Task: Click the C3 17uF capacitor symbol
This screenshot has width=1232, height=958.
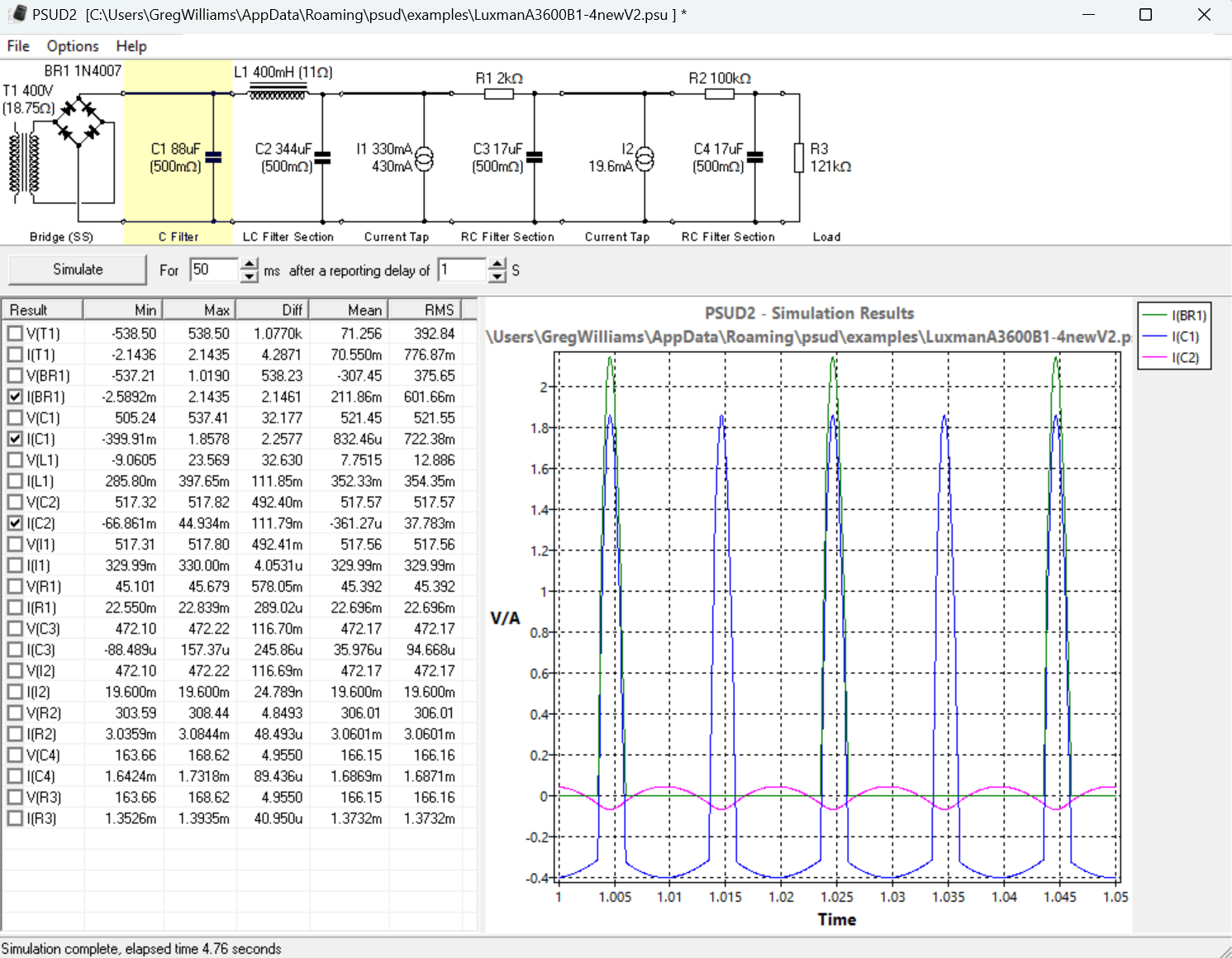Action: (535, 157)
